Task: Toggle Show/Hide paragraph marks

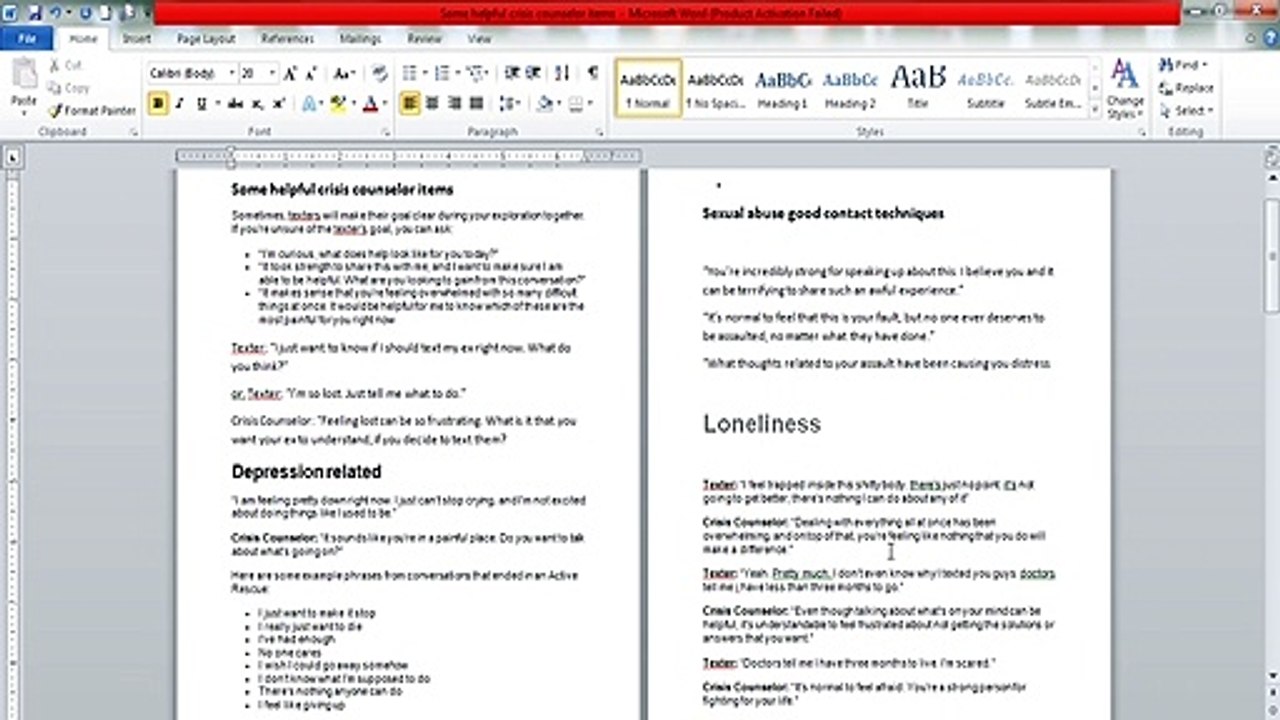Action: click(x=593, y=74)
